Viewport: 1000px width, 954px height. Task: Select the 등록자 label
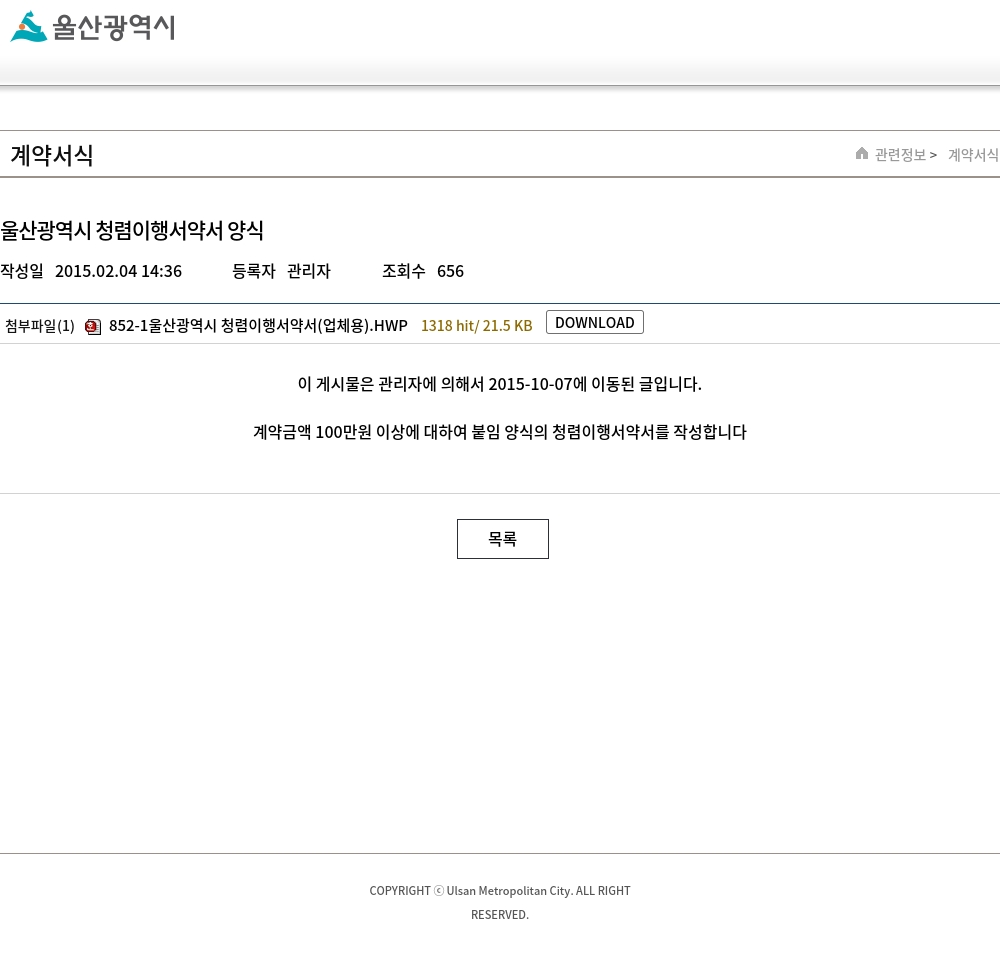(x=254, y=272)
